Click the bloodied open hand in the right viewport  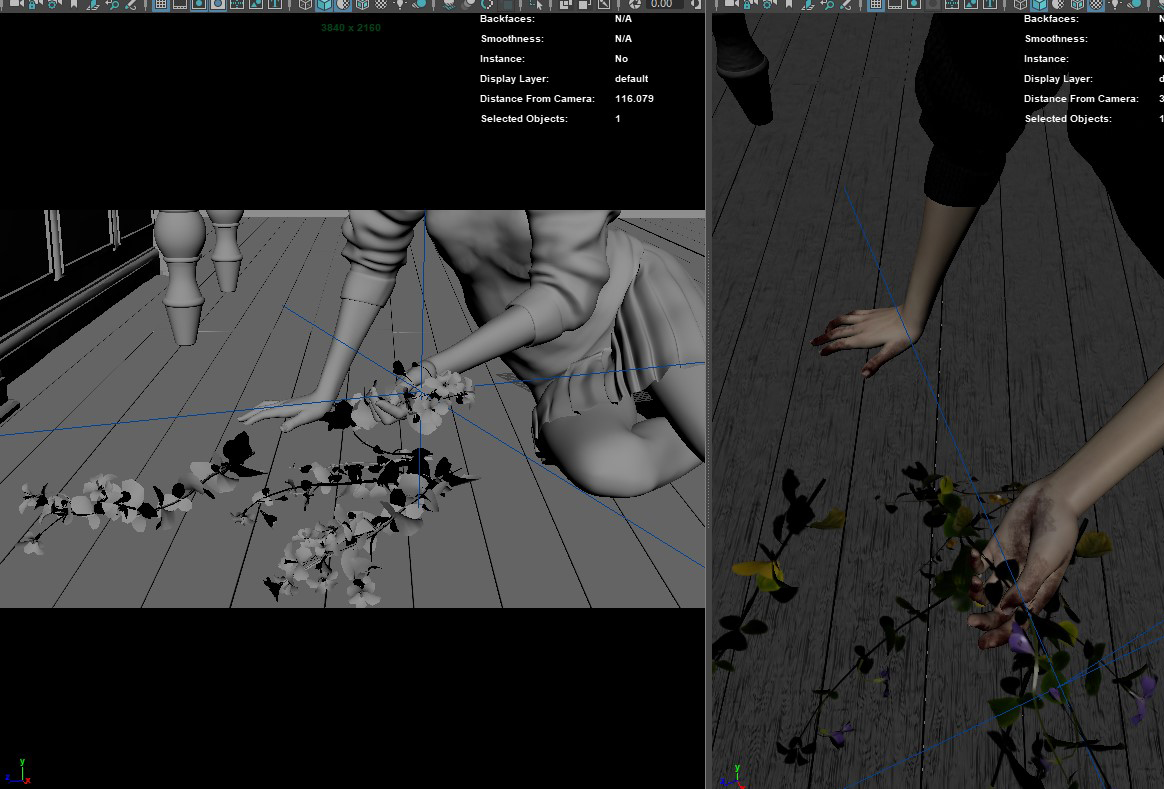1025,560
